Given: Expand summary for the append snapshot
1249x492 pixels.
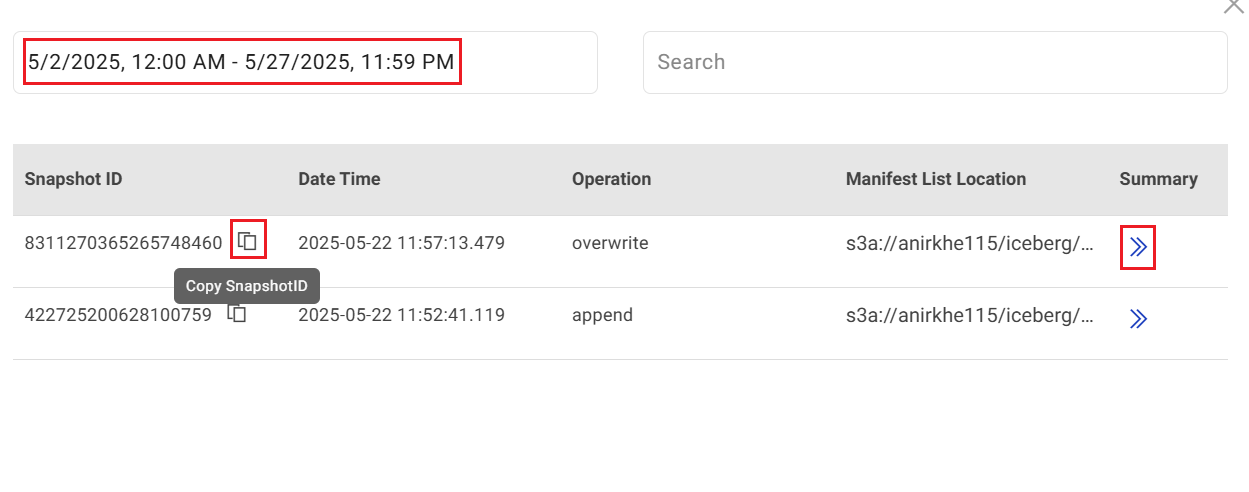Looking at the screenshot, I should point(1137,319).
